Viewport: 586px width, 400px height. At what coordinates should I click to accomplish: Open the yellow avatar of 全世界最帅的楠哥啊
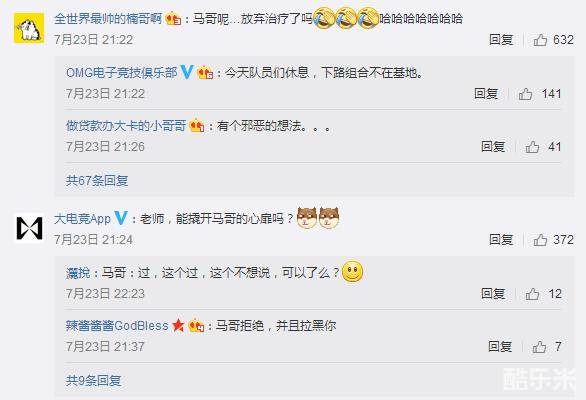pyautogui.click(x=29, y=28)
